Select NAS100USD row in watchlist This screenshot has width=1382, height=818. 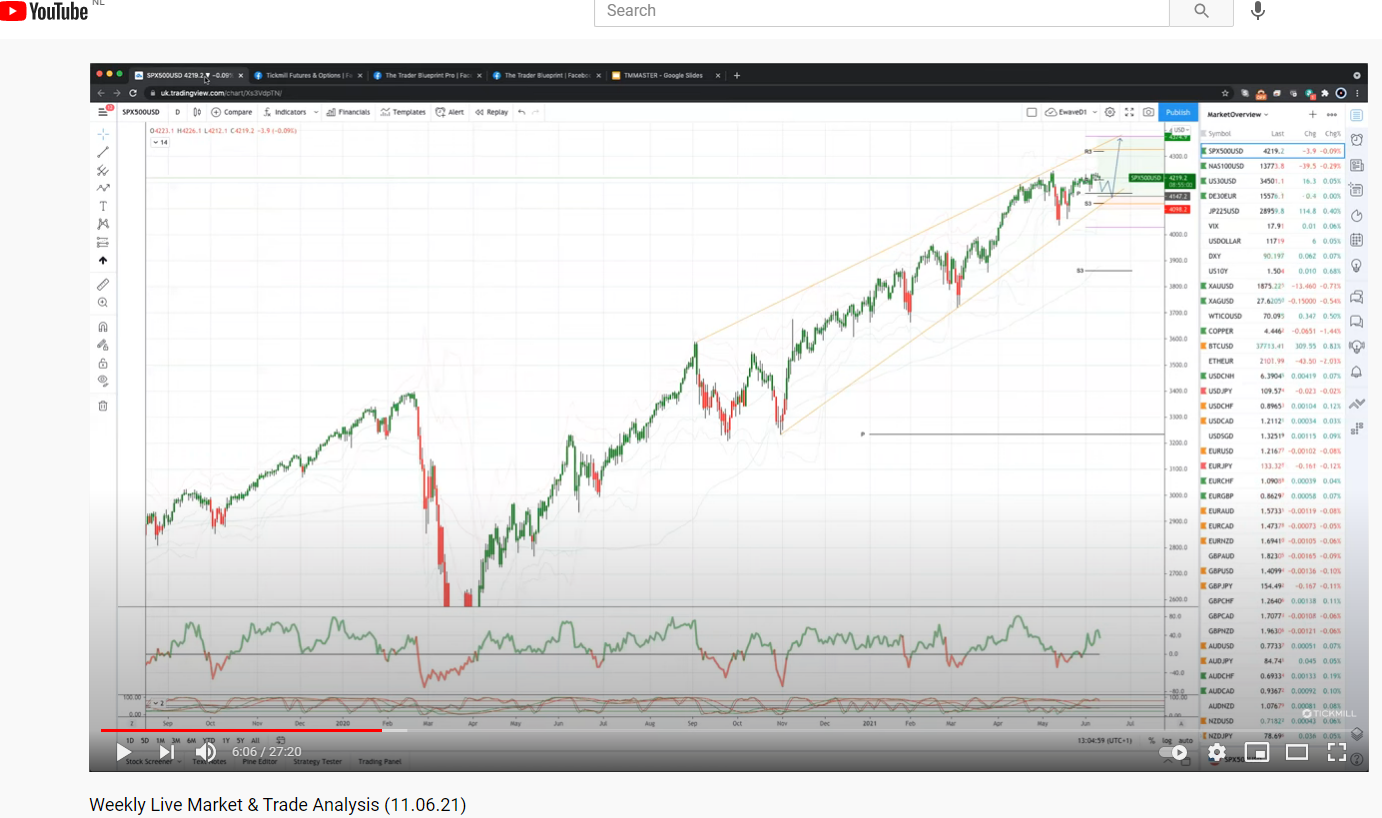click(1273, 166)
